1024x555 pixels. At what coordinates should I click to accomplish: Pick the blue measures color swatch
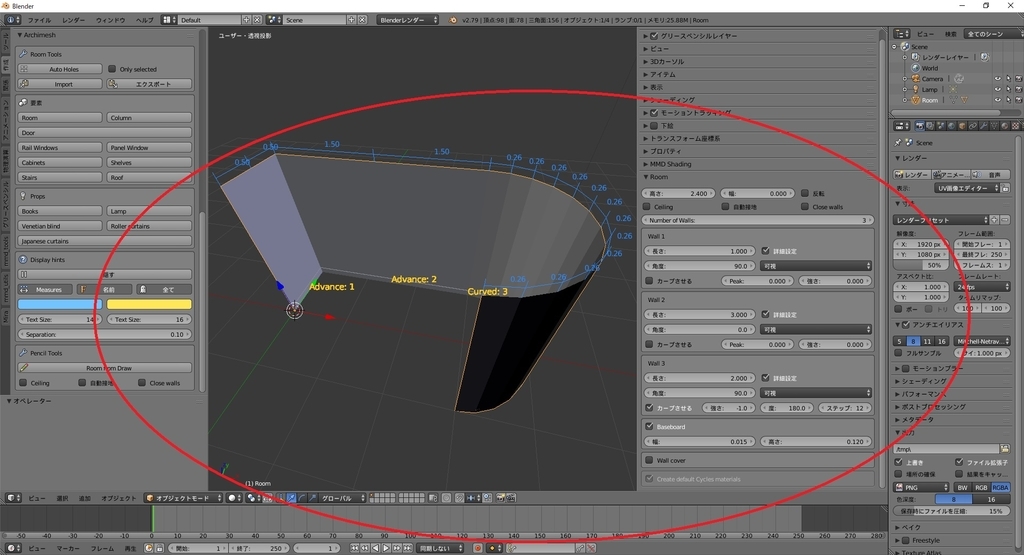[60, 304]
